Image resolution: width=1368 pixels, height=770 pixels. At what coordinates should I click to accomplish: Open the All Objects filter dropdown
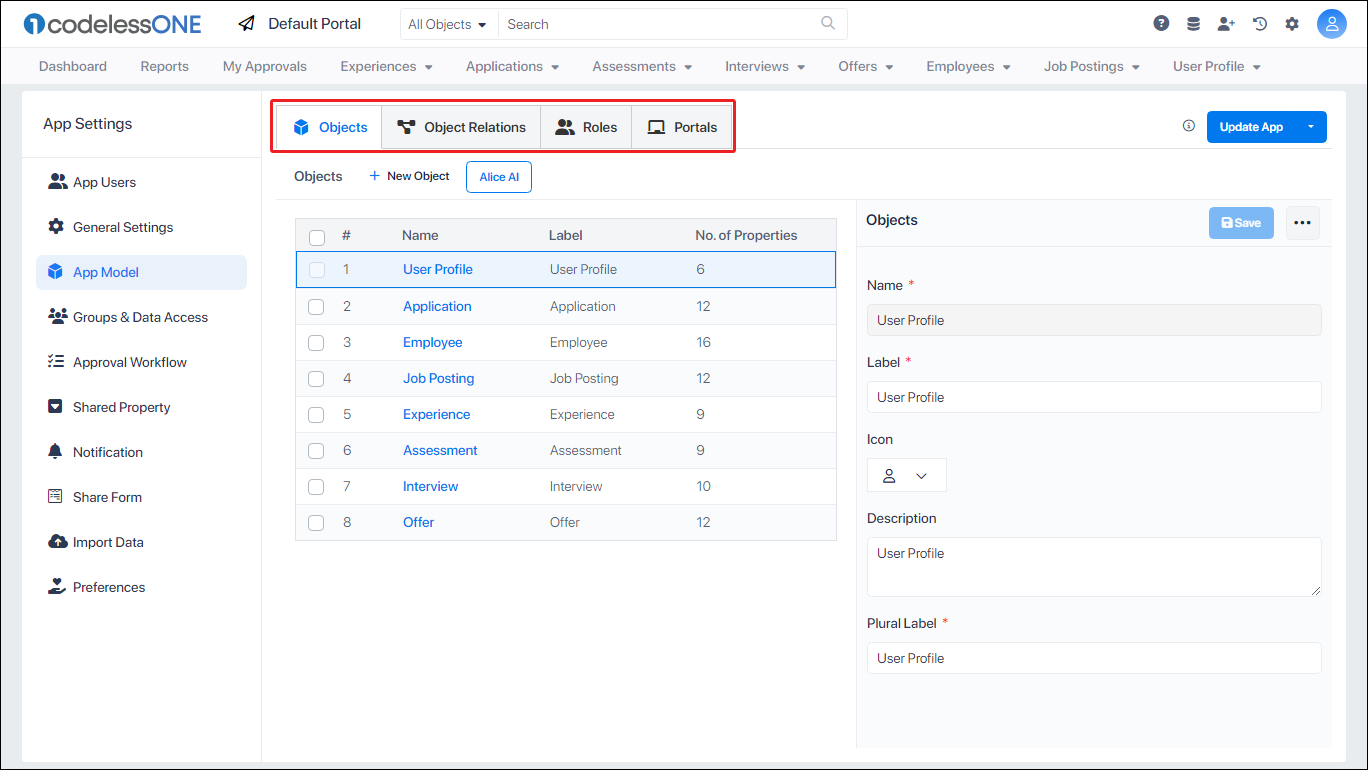(x=447, y=23)
